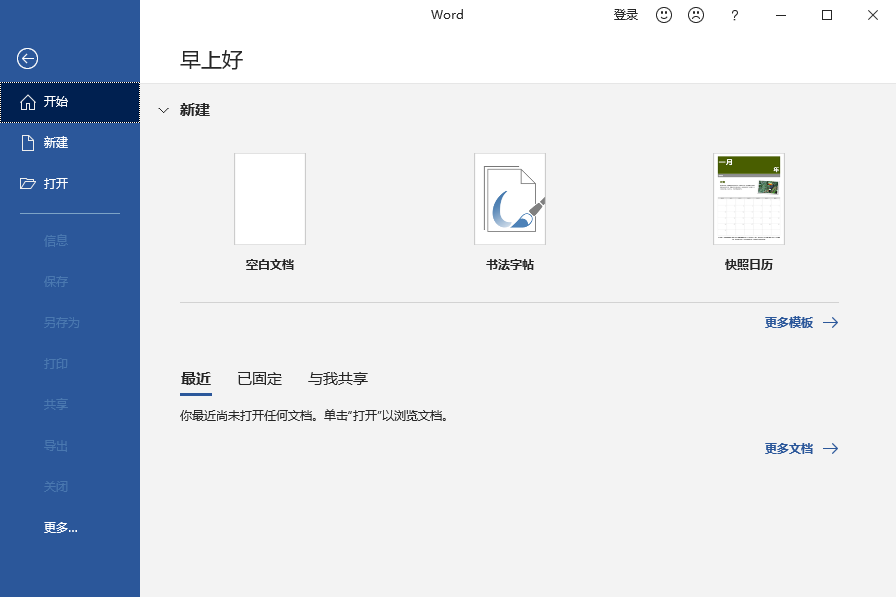896x597 pixels.
Task: Choose the 书法字帖 template thumbnail
Action: [510, 199]
